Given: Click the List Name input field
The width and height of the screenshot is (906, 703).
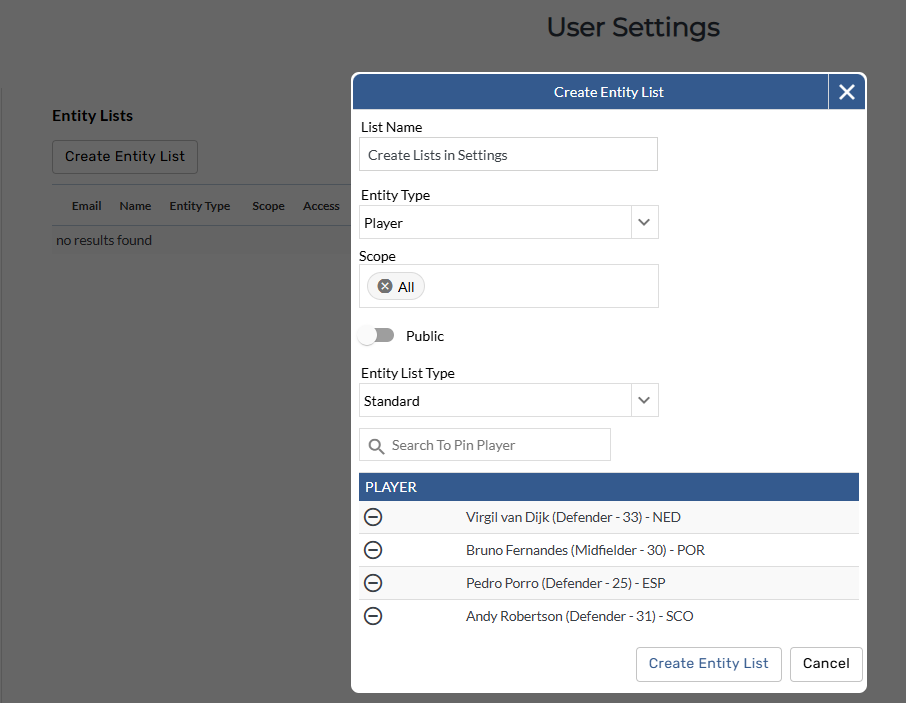Looking at the screenshot, I should 508,154.
